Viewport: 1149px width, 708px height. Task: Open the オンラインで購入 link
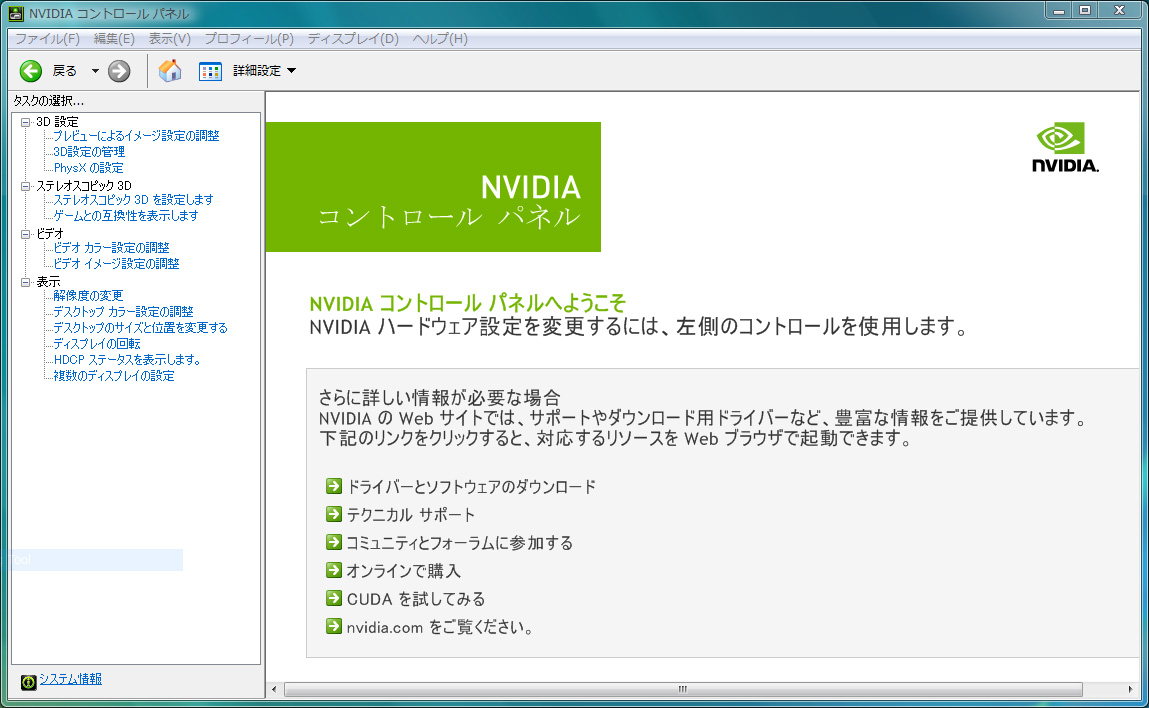(403, 570)
